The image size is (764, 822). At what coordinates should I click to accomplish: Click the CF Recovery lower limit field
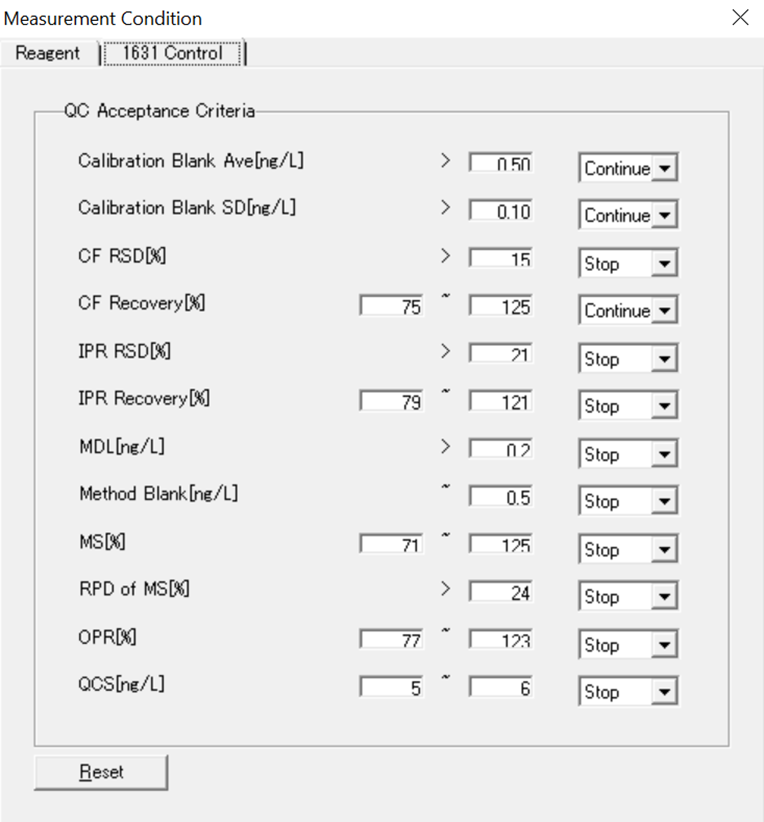click(392, 307)
